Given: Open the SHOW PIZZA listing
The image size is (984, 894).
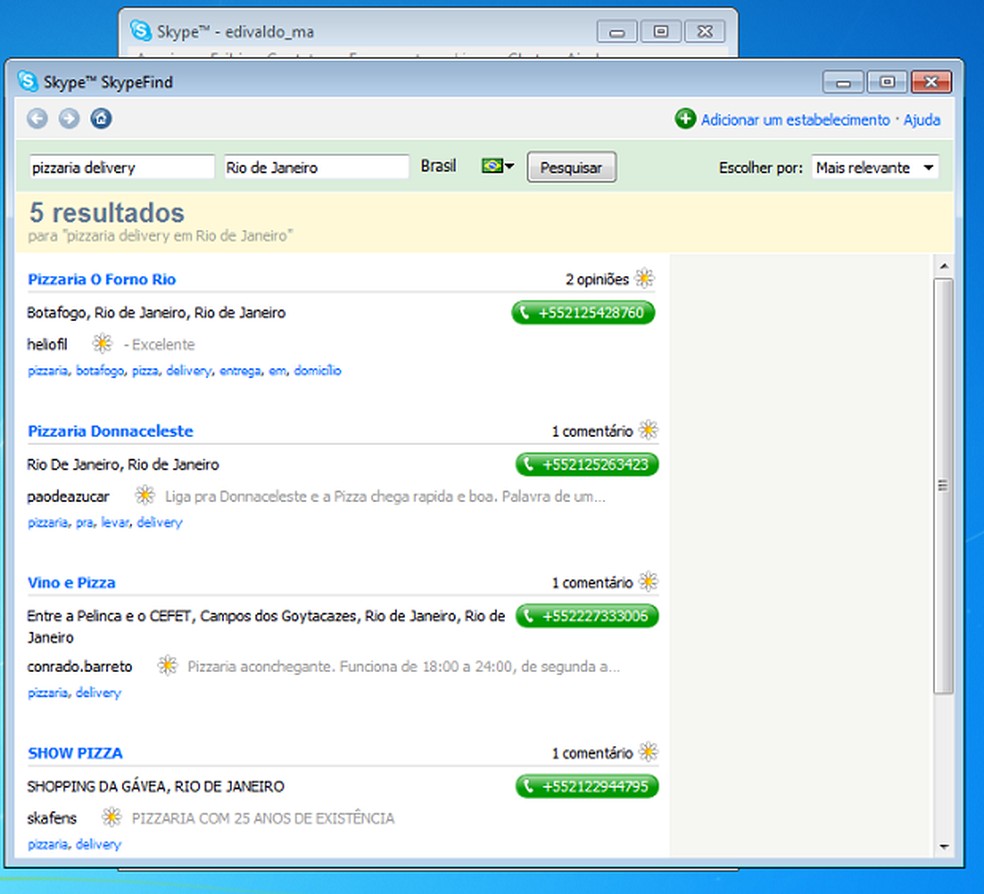Looking at the screenshot, I should 75,753.
